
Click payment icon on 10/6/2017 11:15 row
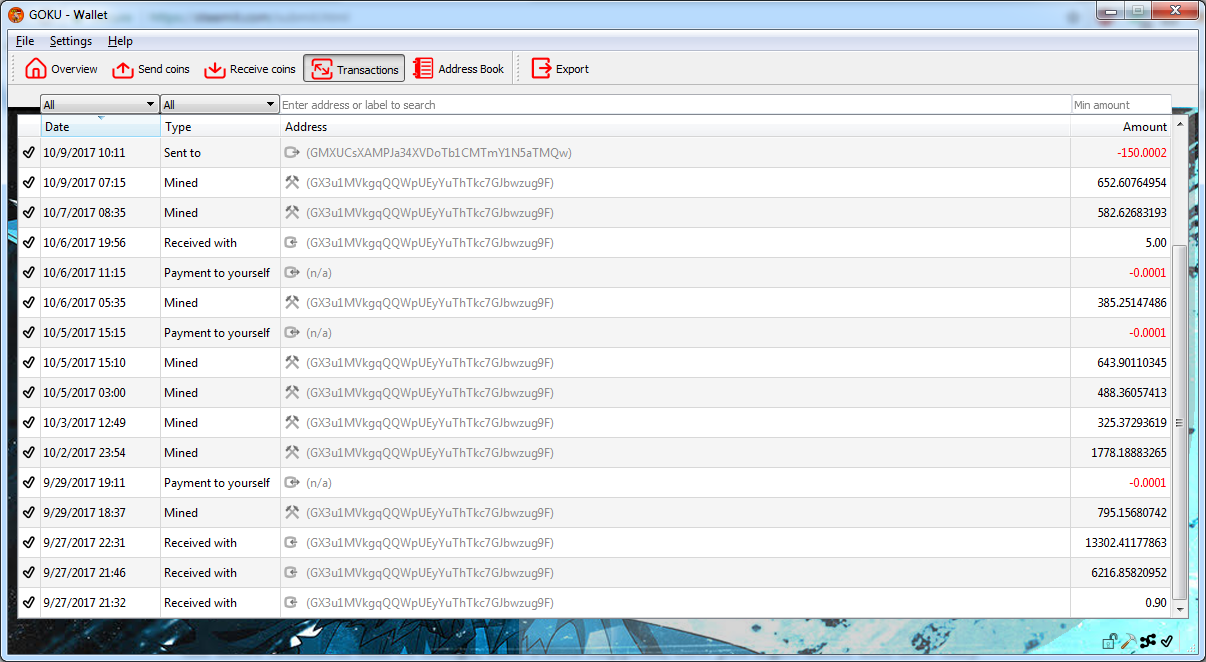tap(292, 273)
